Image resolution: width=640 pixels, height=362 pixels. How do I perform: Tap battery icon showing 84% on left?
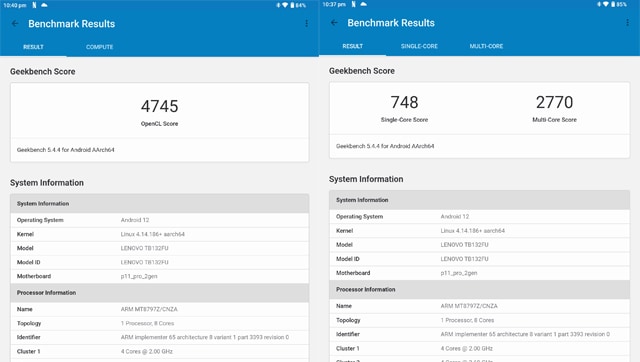(292, 5)
